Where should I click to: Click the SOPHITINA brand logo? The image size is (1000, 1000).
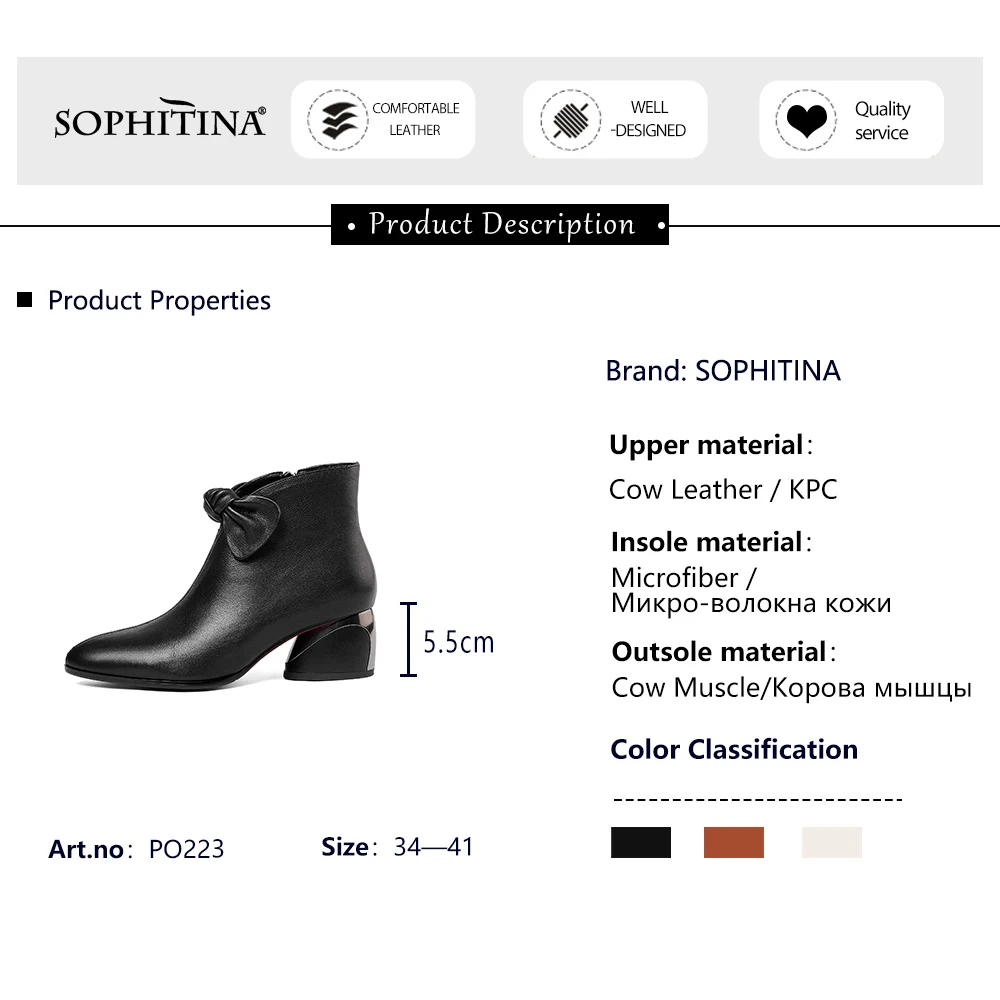[x=160, y=120]
